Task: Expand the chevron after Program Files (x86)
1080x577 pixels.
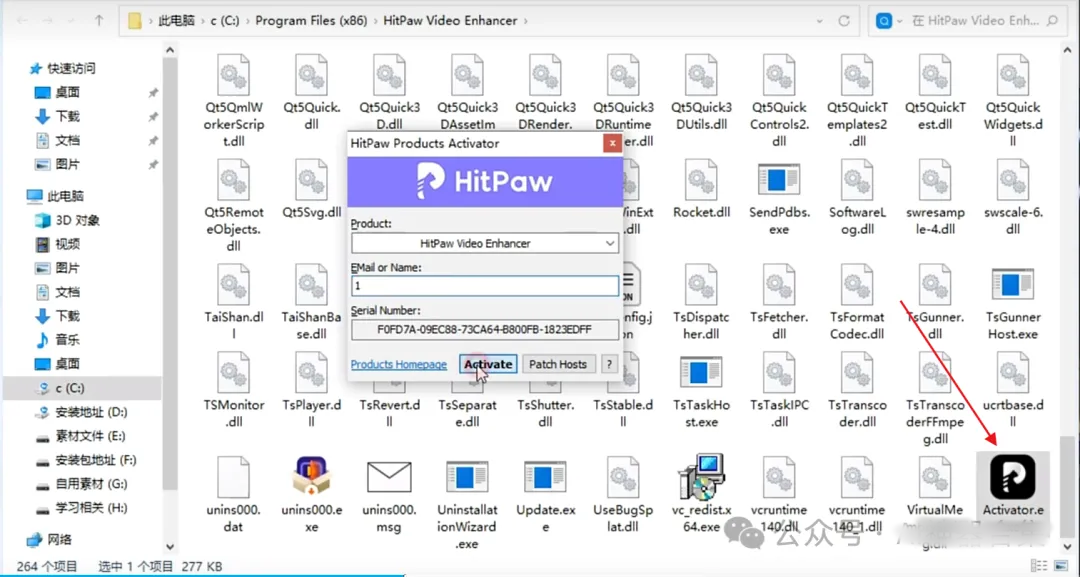Action: (375, 21)
